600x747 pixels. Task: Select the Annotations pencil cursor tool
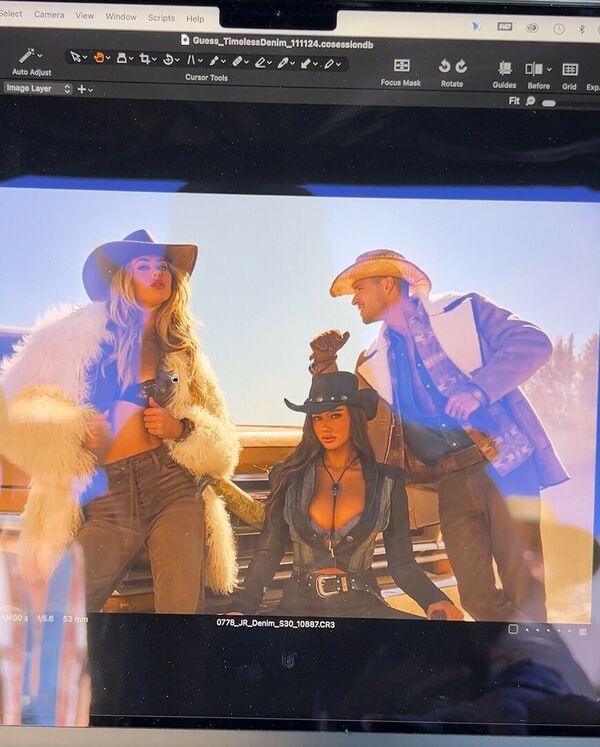[x=329, y=63]
